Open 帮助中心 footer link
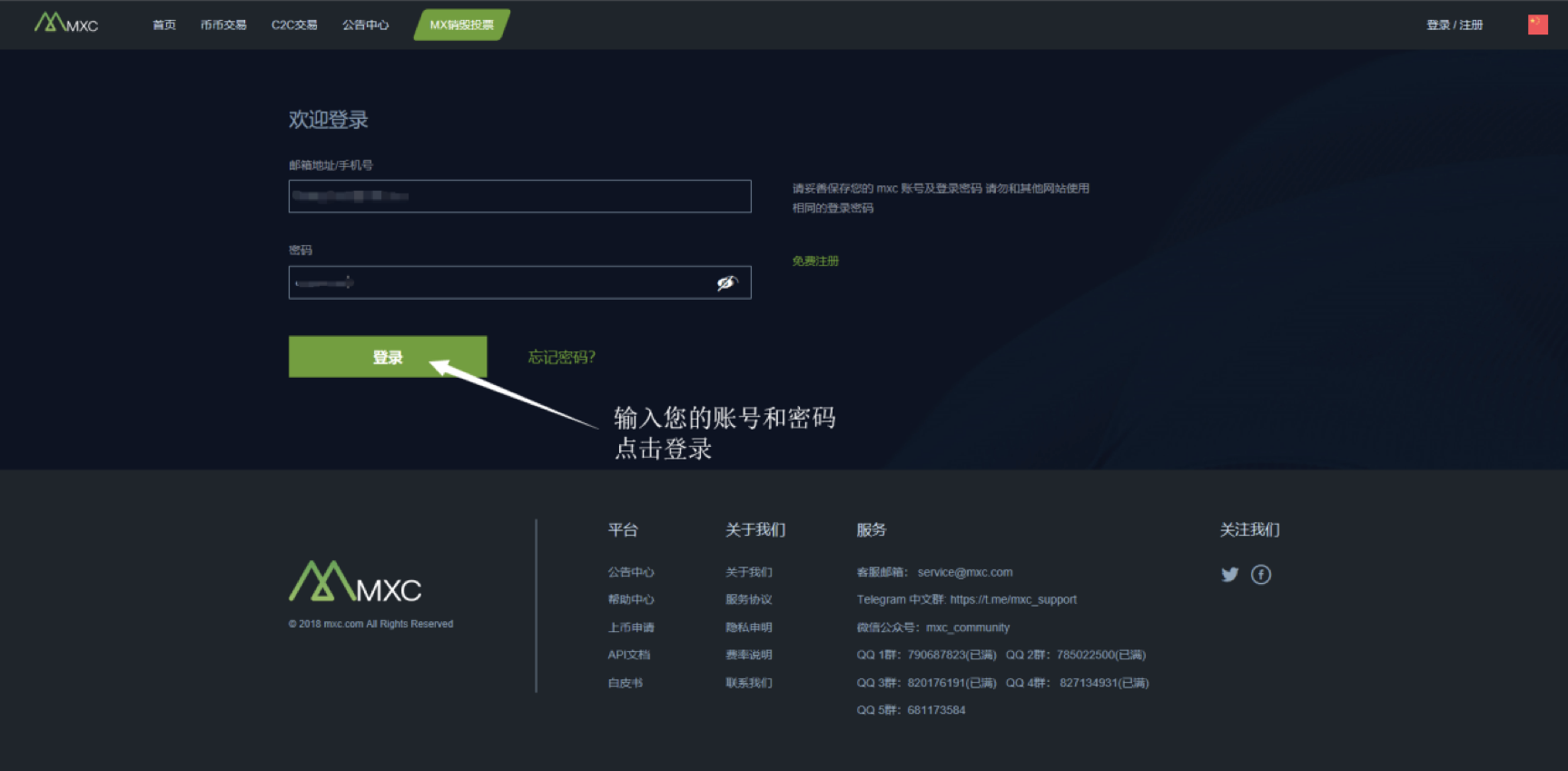 [x=631, y=599]
